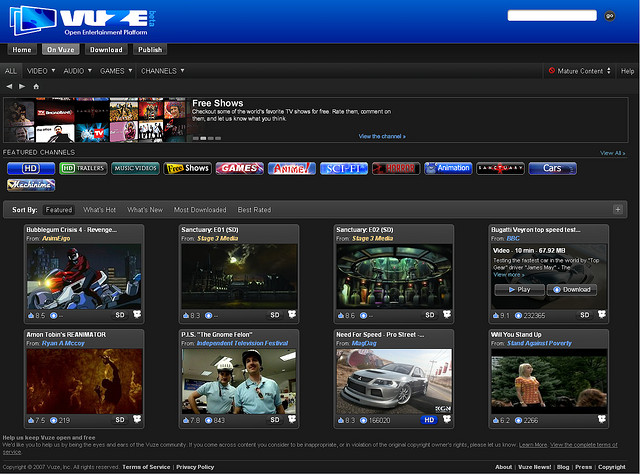Open the Animation channel badge
This screenshot has height=474, width=640.
pyautogui.click(x=448, y=168)
